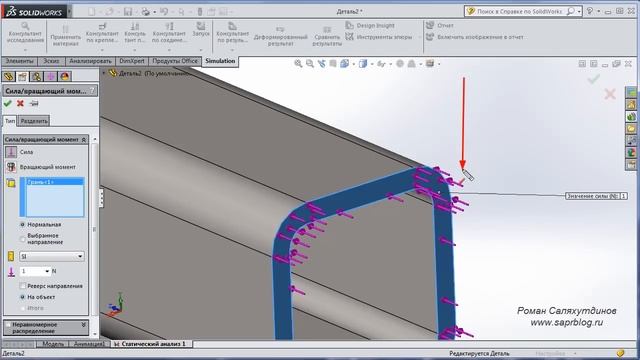Open Инструменты эпюры tools
640x360 pixels.
(x=379, y=37)
